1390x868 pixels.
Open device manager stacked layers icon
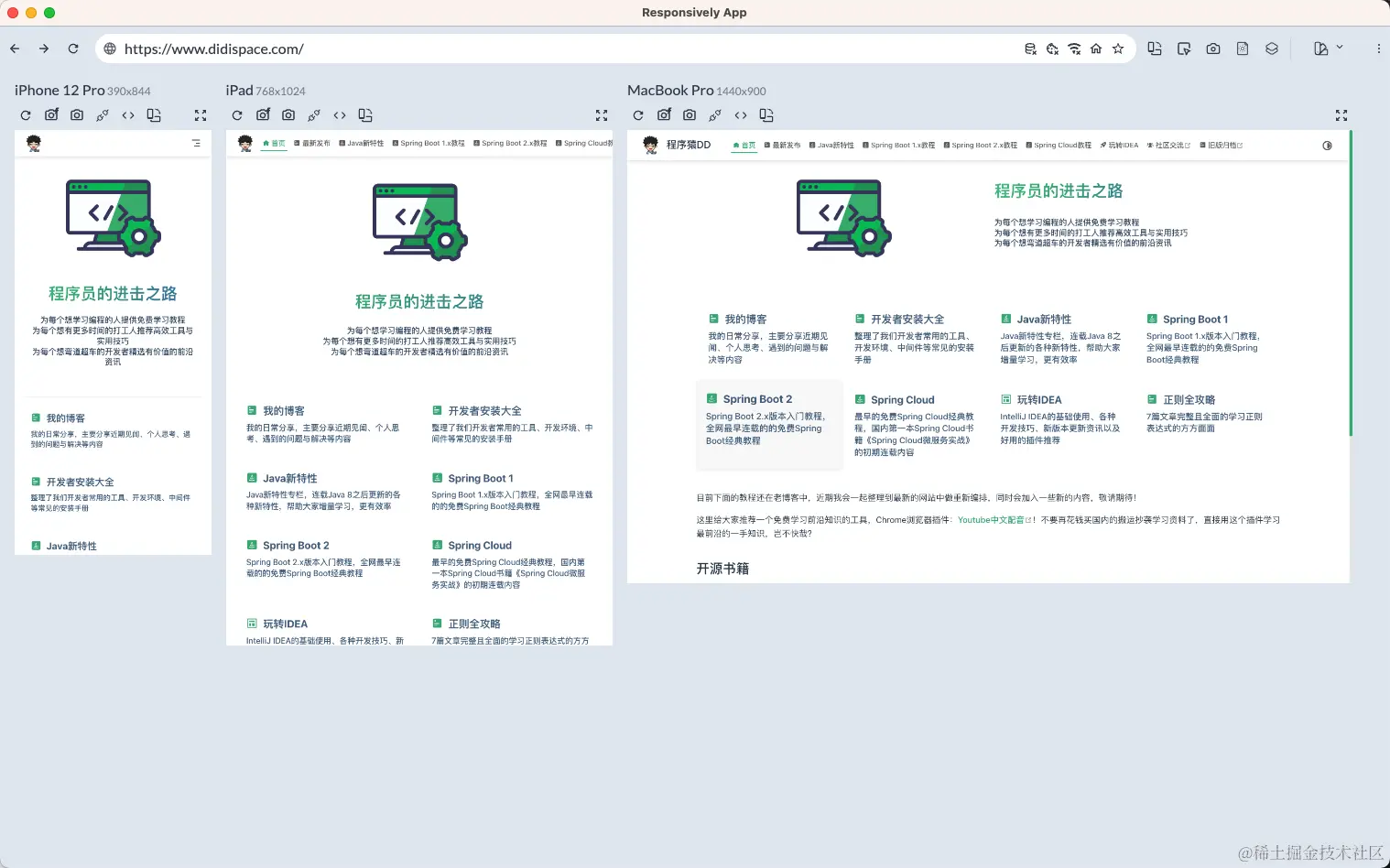1272,49
